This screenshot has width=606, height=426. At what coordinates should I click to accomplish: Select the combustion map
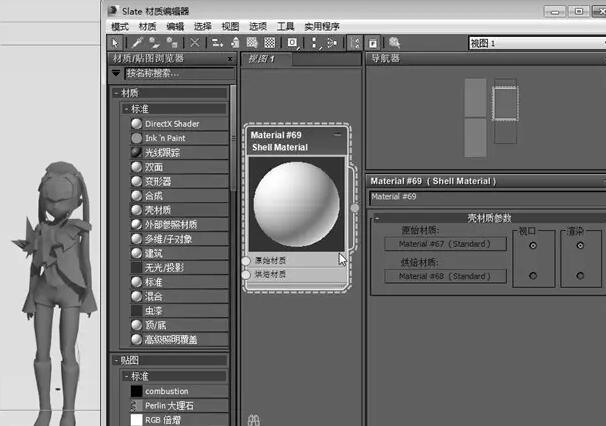pos(179,392)
